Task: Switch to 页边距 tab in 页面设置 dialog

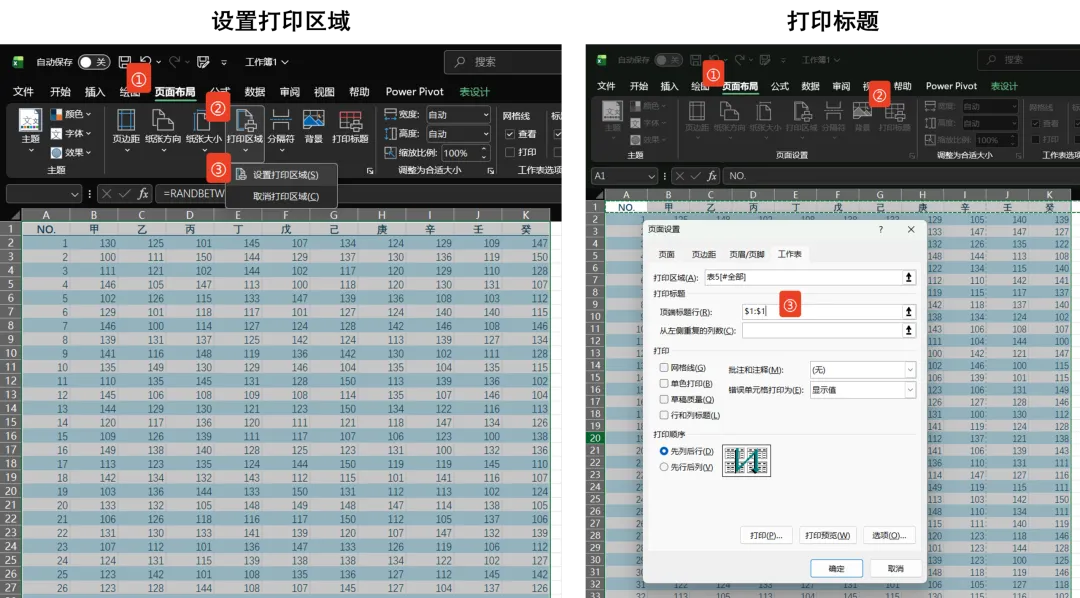Action: tap(704, 254)
